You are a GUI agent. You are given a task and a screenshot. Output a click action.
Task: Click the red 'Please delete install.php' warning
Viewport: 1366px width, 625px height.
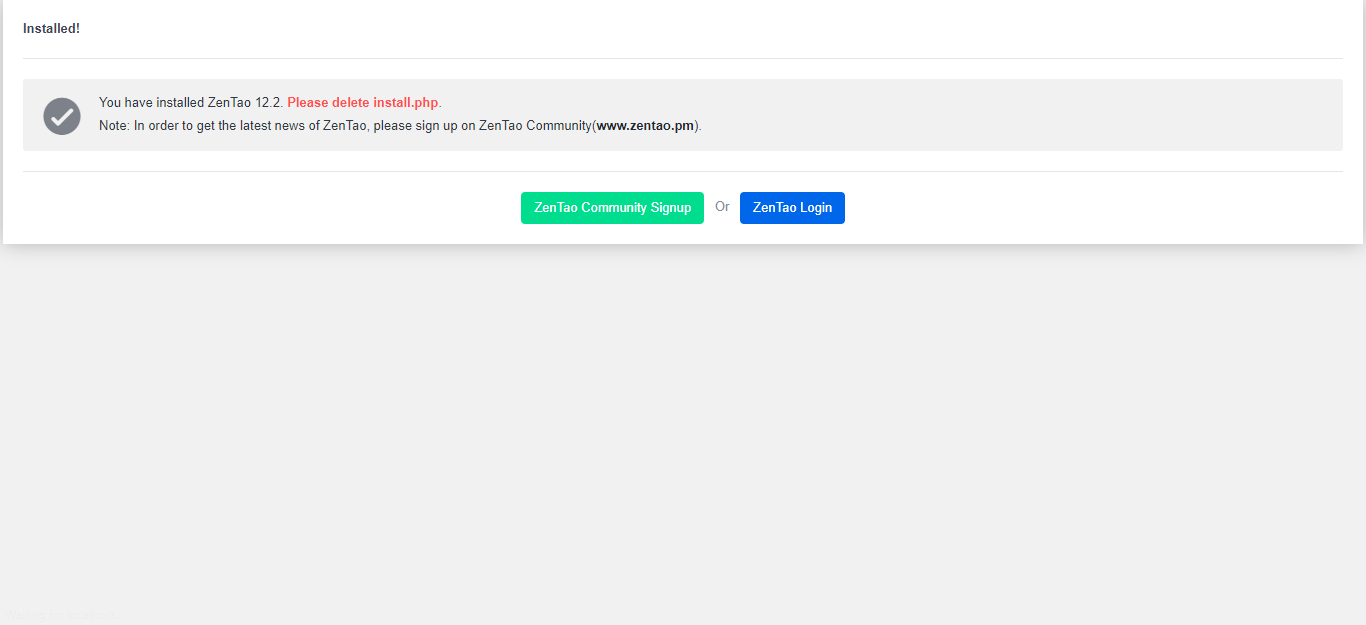tap(362, 103)
